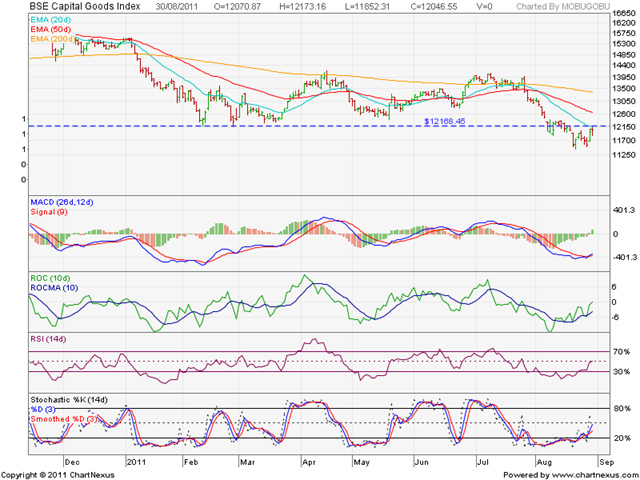Viewport: 640px width, 480px height.
Task: Click the 'Jun' month label on time axis
Action: [x=422, y=462]
